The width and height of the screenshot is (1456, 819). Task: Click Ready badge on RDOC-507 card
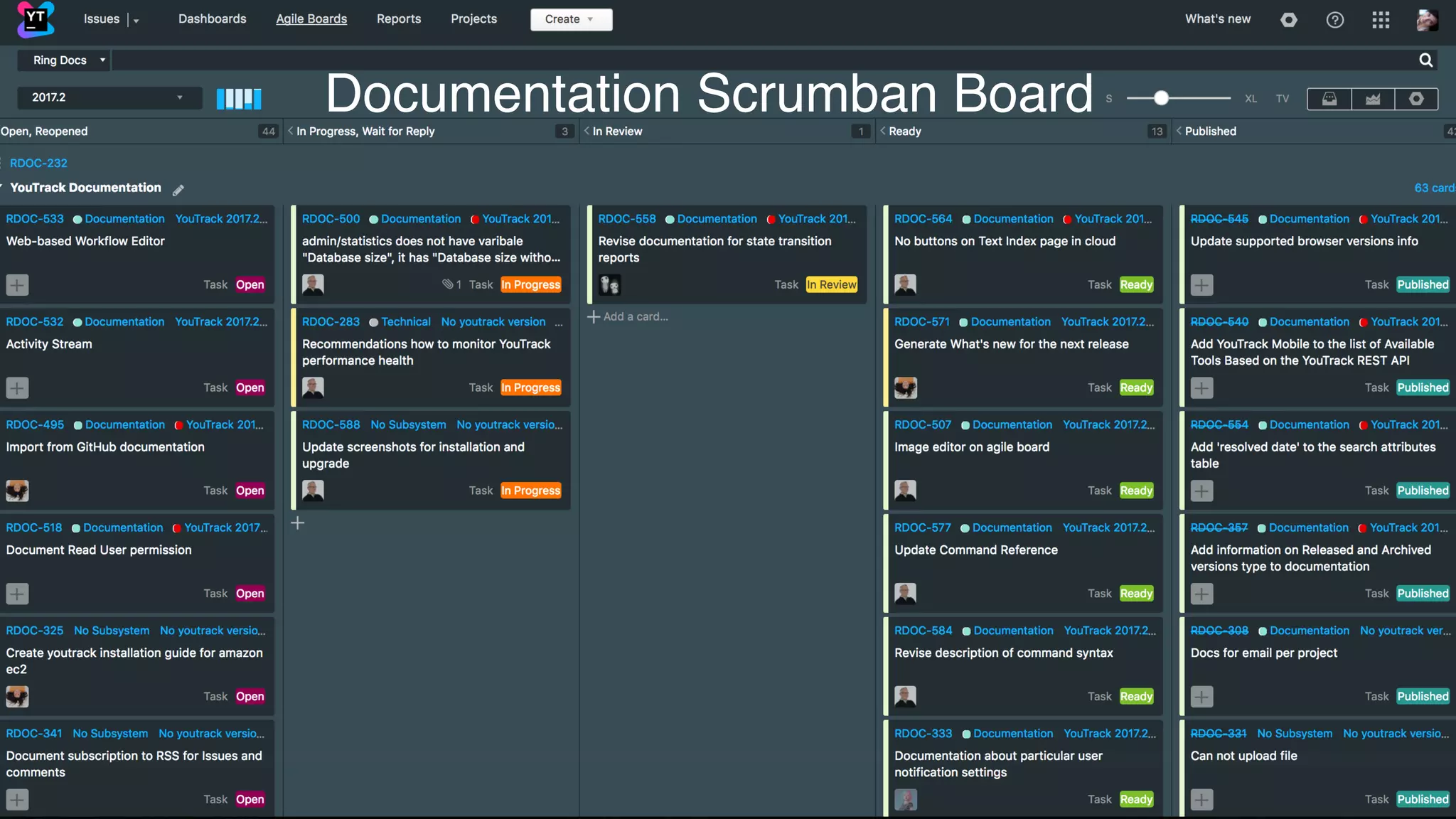[1136, 491]
